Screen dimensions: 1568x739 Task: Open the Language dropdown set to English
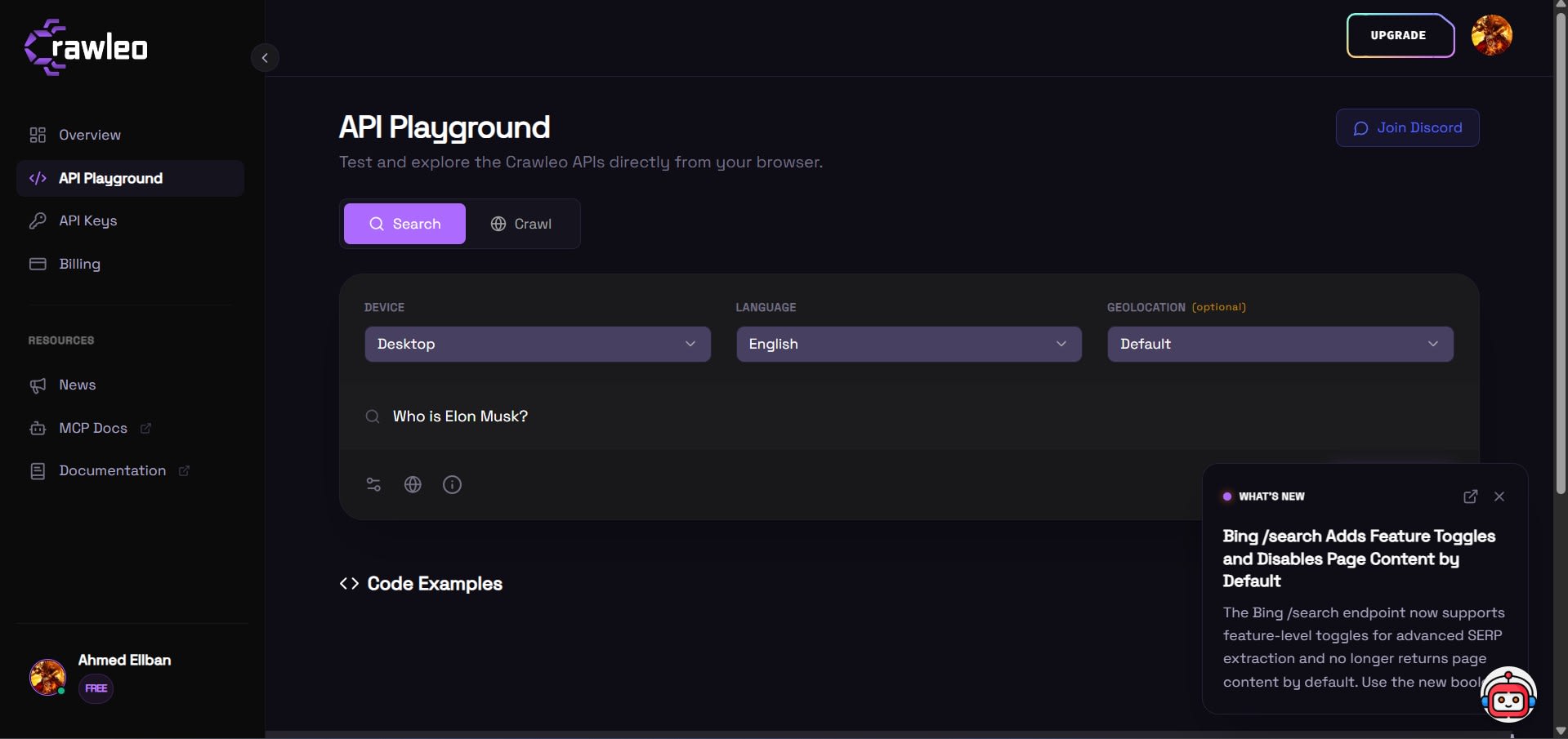[x=909, y=344]
